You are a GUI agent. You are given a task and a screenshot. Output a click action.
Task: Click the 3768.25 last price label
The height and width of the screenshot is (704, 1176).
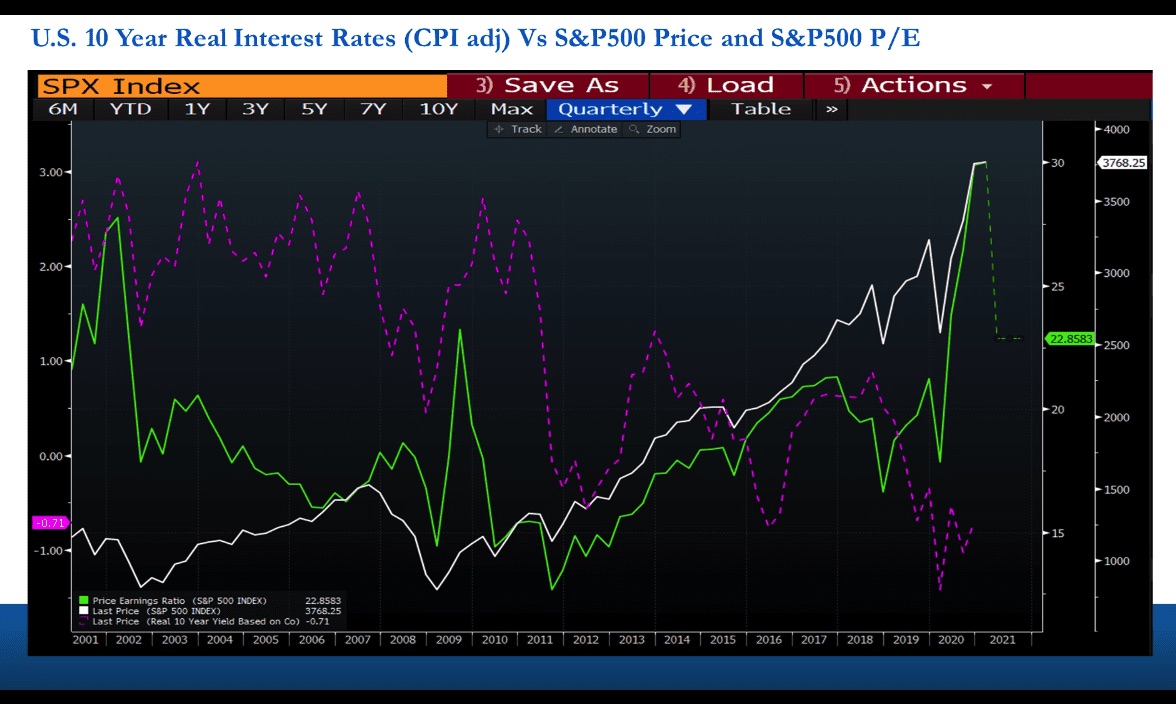[x=1123, y=163]
